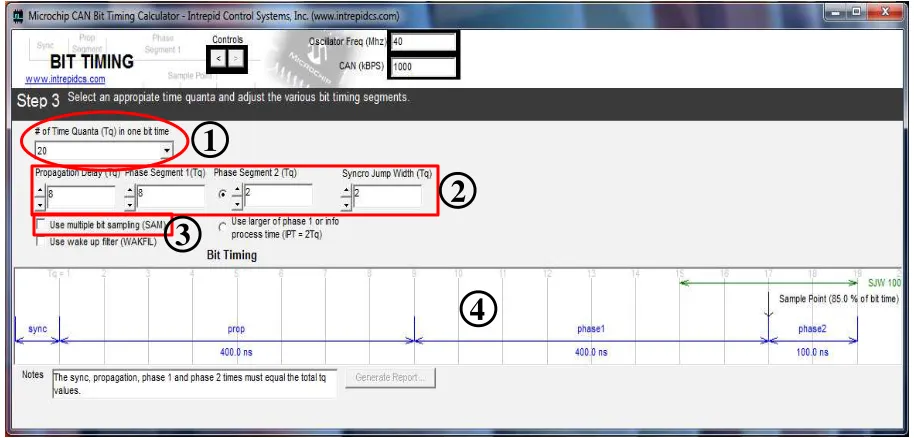
Task: Click the Syncro Jump Width value field
Action: click(x=387, y=196)
